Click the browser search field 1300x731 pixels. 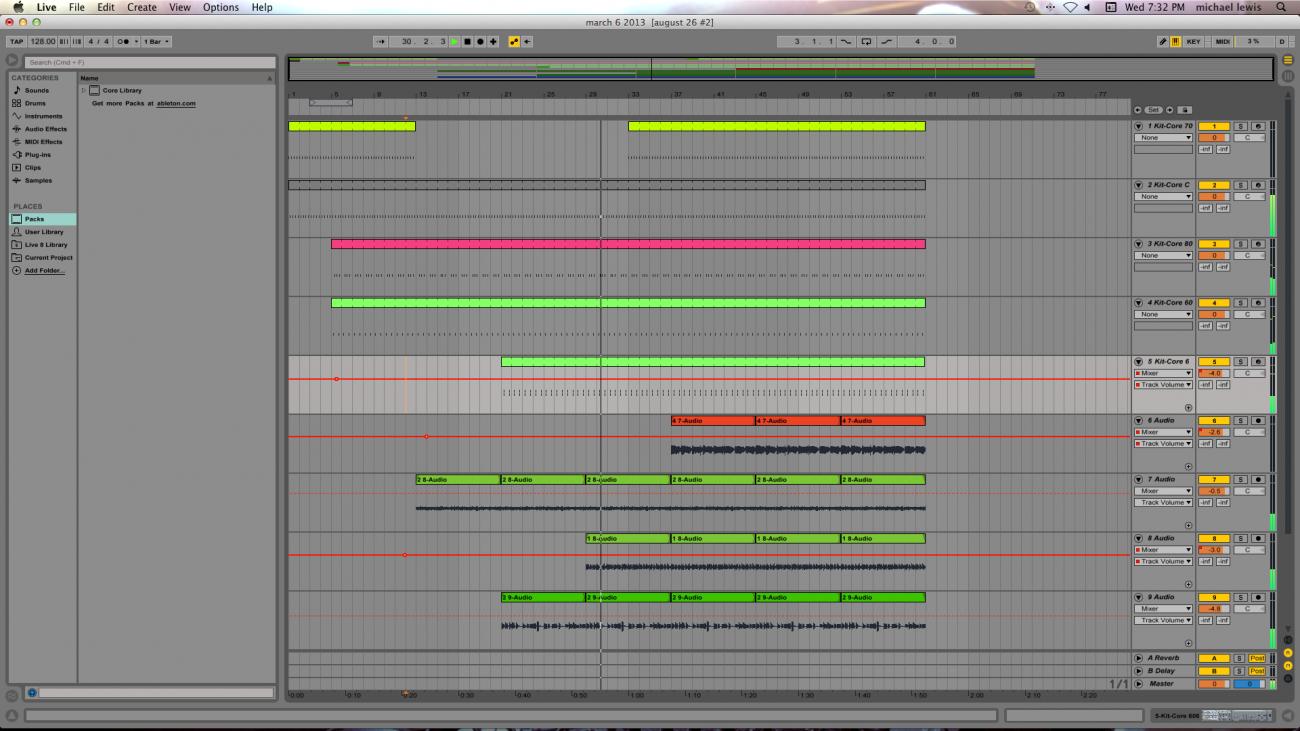[x=149, y=62]
